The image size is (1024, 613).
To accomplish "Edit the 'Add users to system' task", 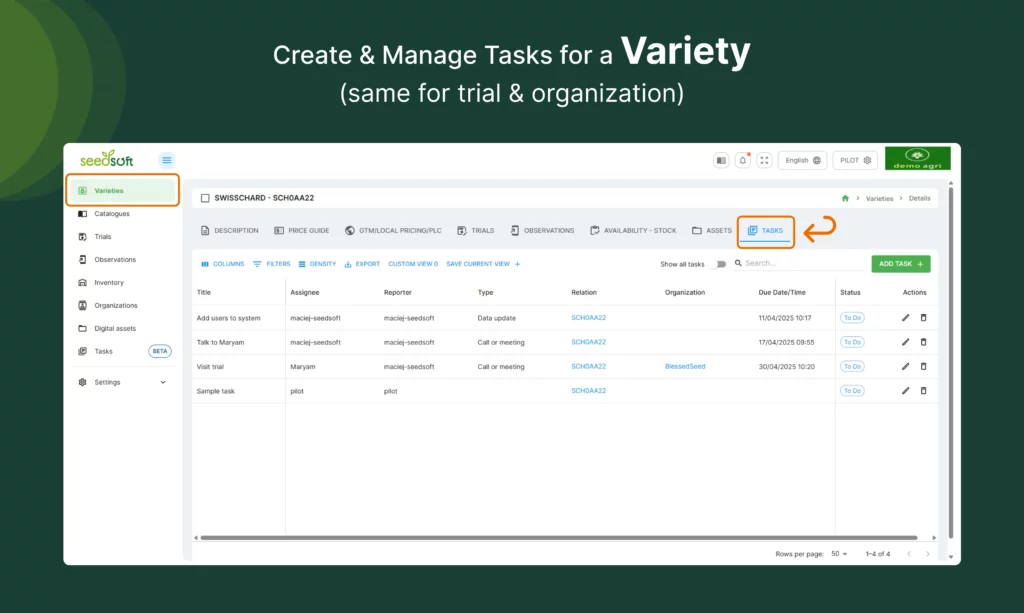I will (x=905, y=318).
